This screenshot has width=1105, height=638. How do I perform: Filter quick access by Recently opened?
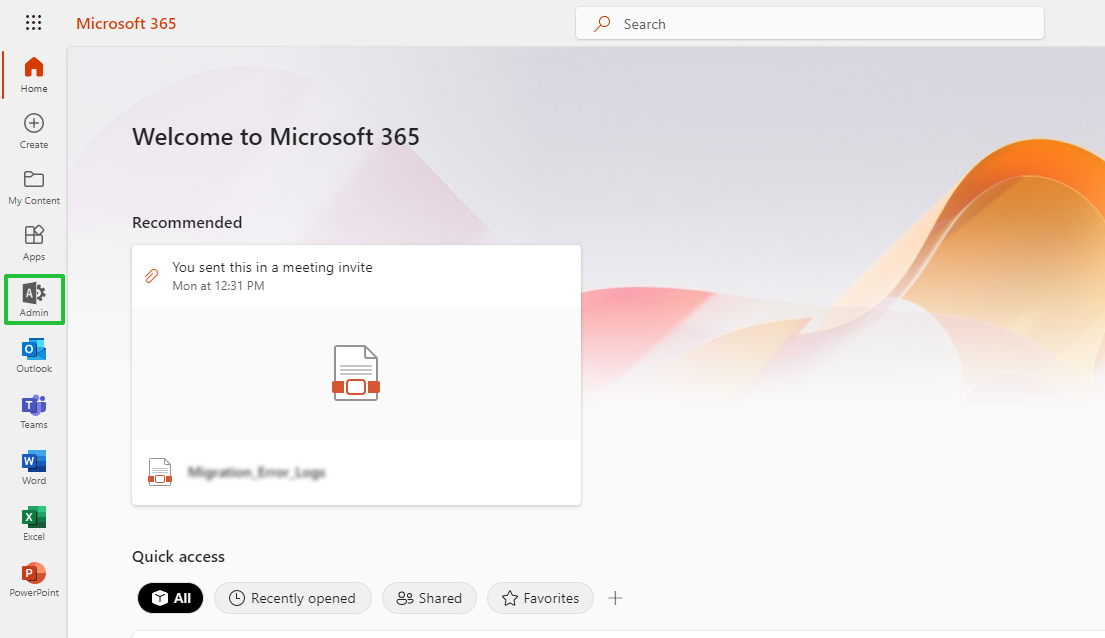[292, 598]
